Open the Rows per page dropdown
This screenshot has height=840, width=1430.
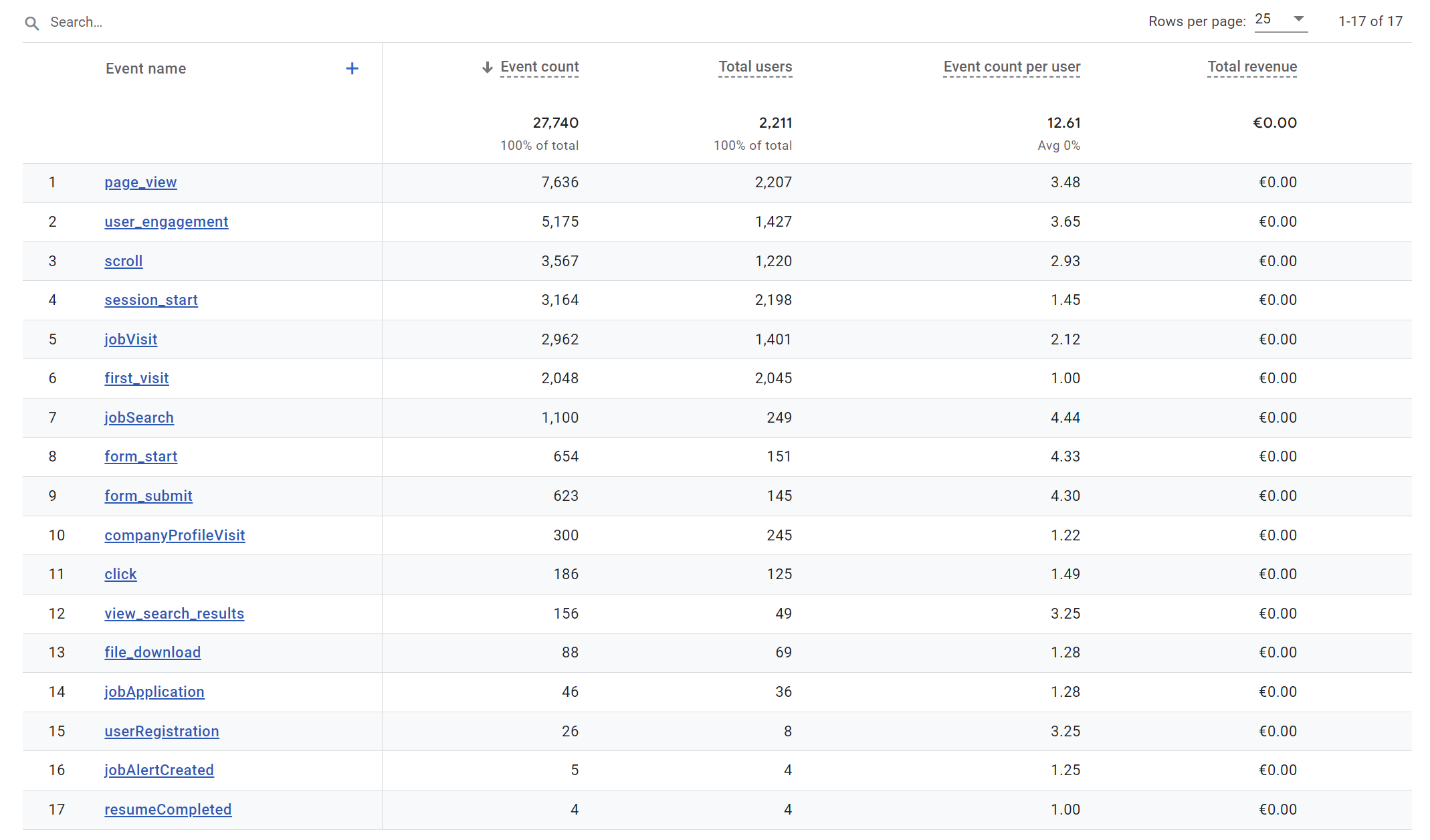[x=1280, y=19]
